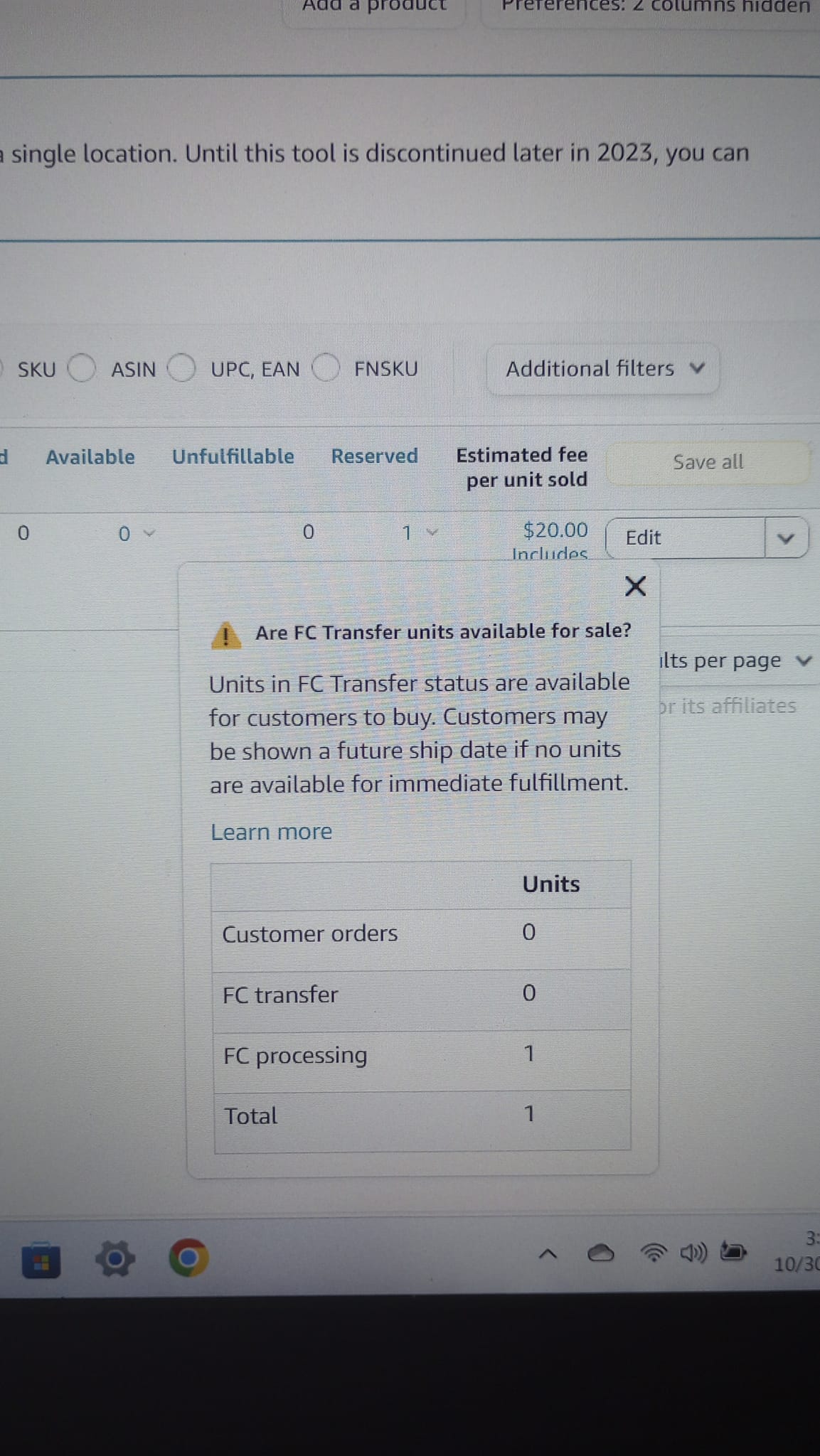Sort by the Available column header

(90, 457)
